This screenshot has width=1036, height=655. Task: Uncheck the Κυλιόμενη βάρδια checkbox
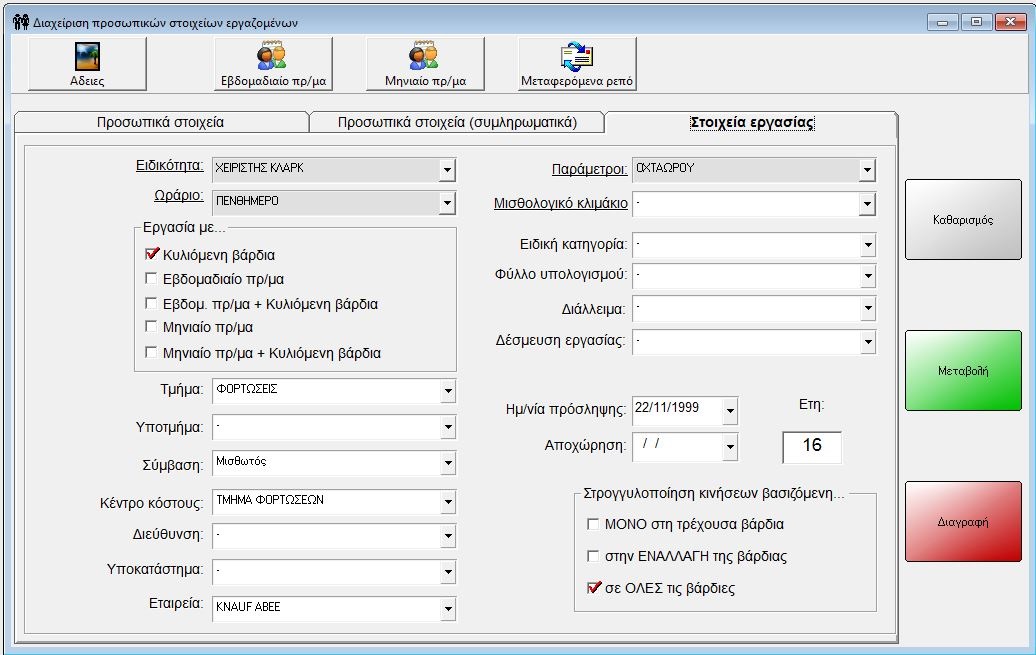pos(153,255)
